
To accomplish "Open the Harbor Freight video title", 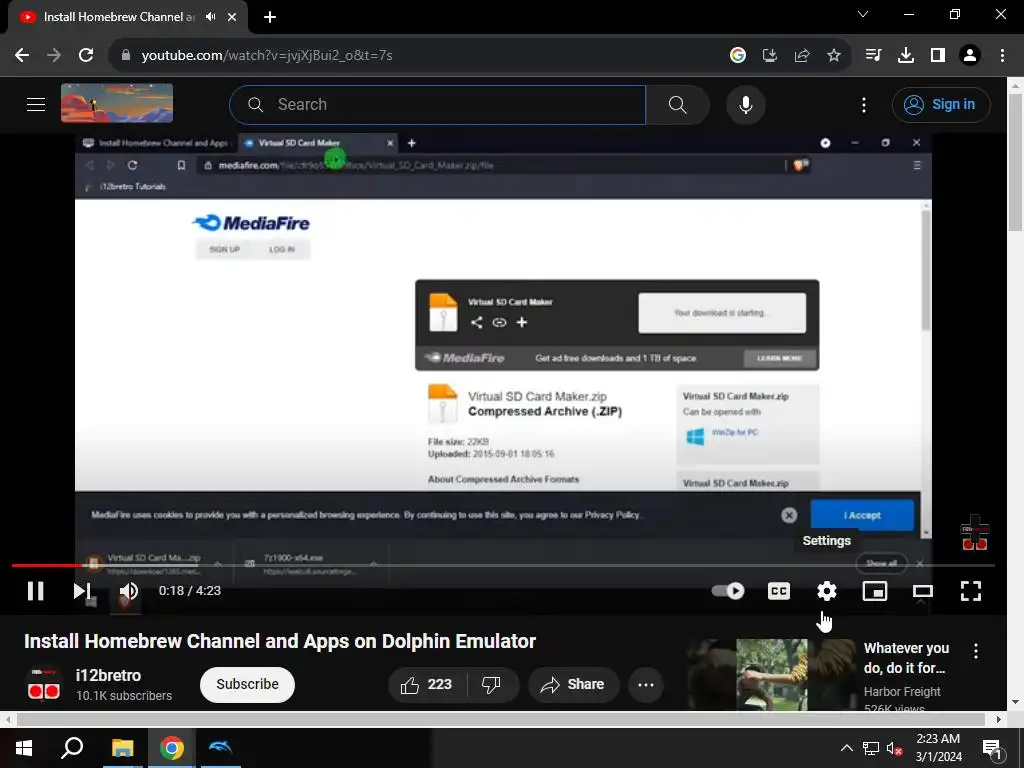I will point(906,658).
